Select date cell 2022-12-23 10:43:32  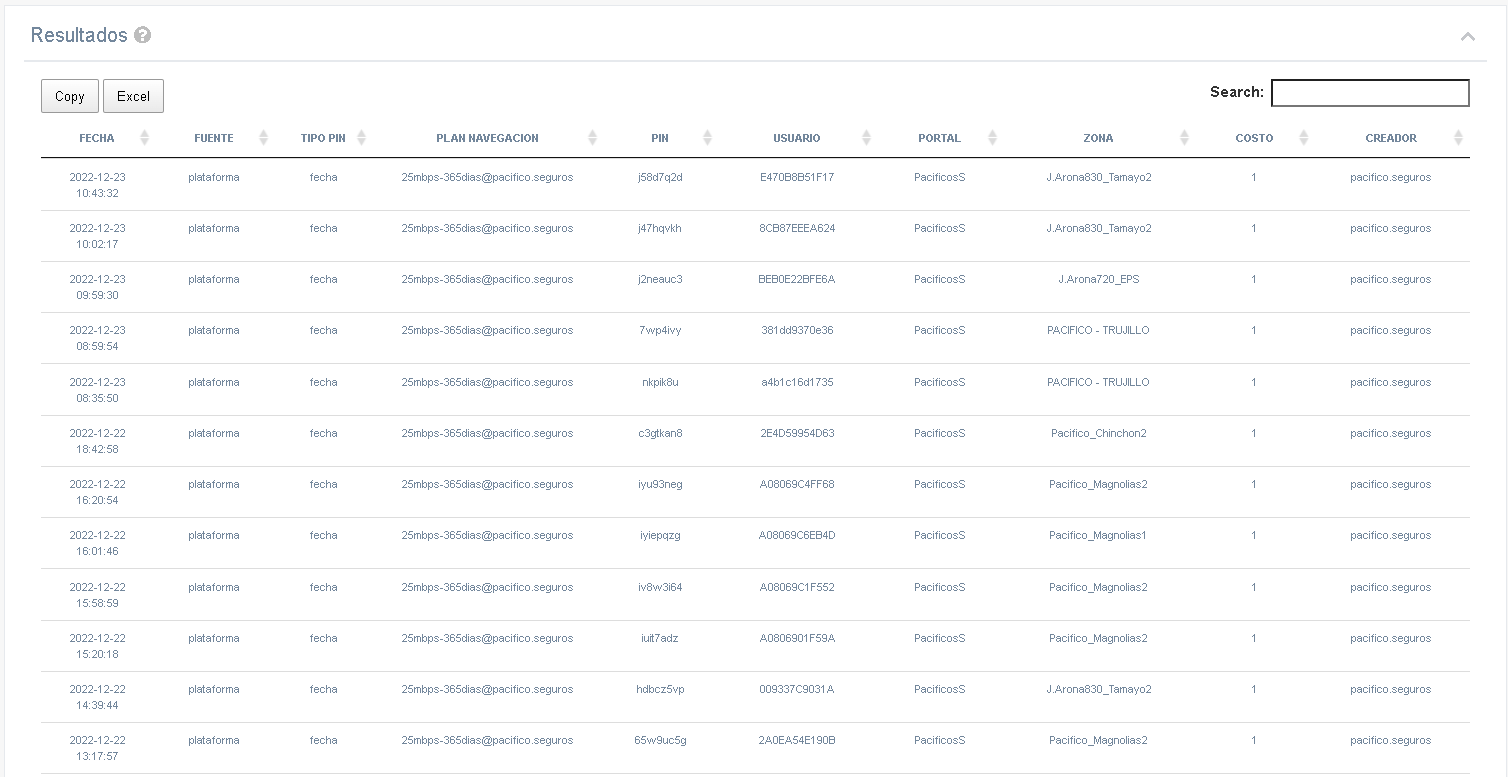click(x=97, y=185)
